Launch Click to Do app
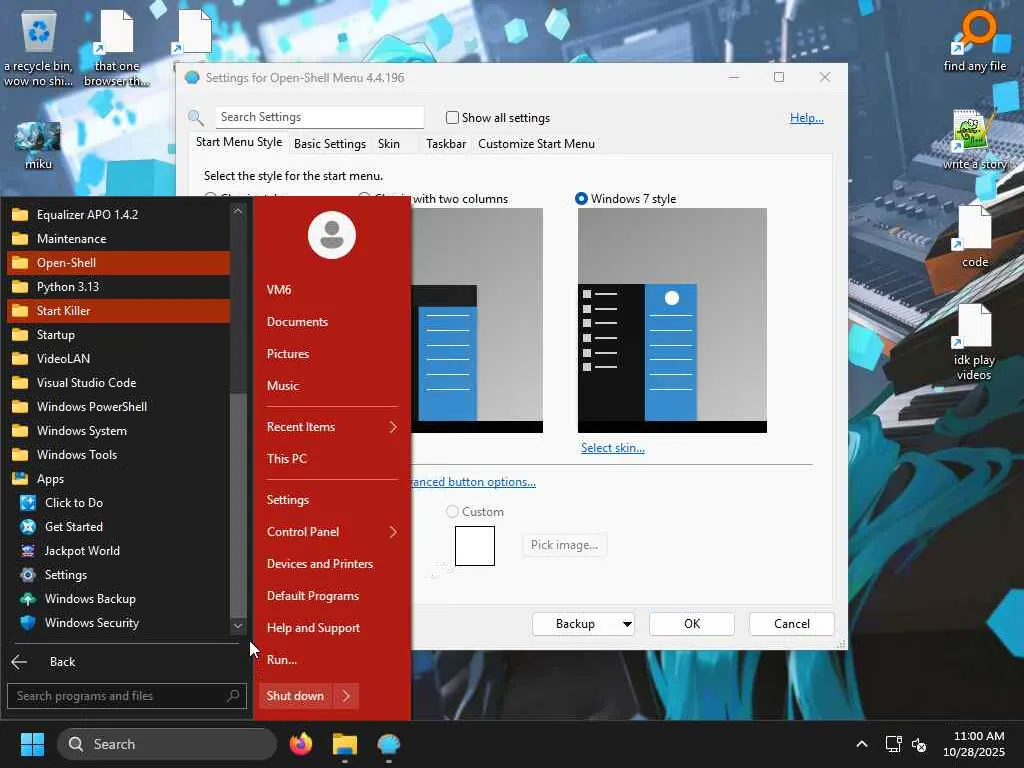The image size is (1024, 768). click(118, 503)
